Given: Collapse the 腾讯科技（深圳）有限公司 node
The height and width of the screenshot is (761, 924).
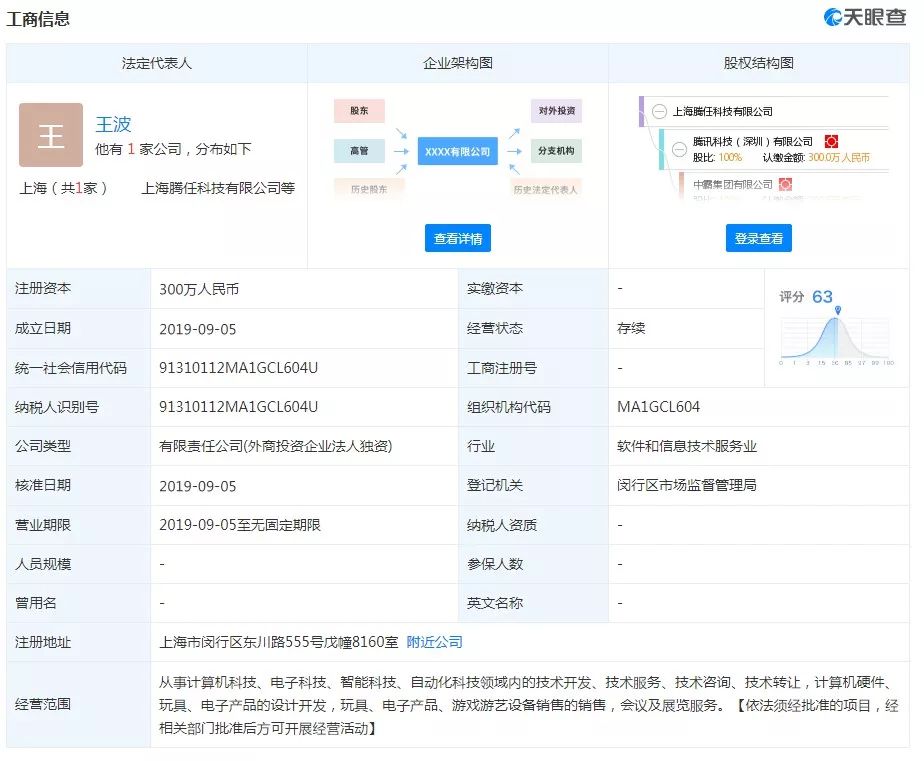Looking at the screenshot, I should tap(679, 149).
